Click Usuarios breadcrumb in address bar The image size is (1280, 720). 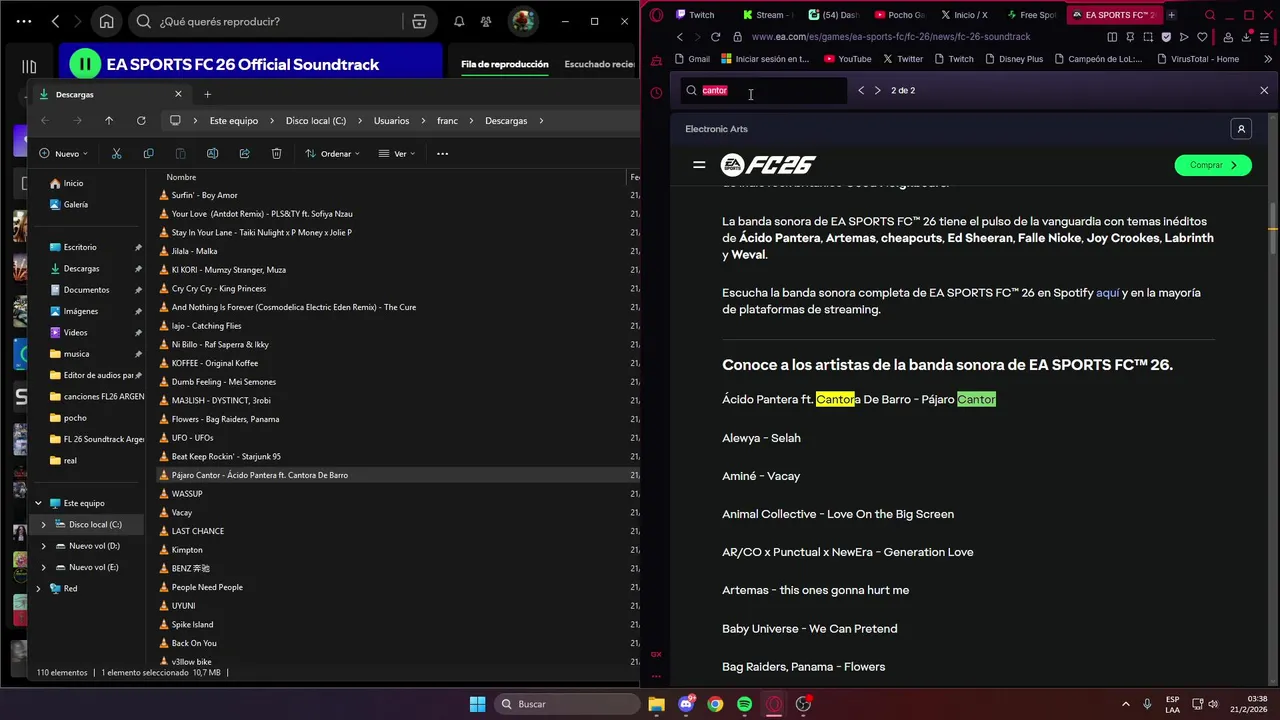point(391,121)
